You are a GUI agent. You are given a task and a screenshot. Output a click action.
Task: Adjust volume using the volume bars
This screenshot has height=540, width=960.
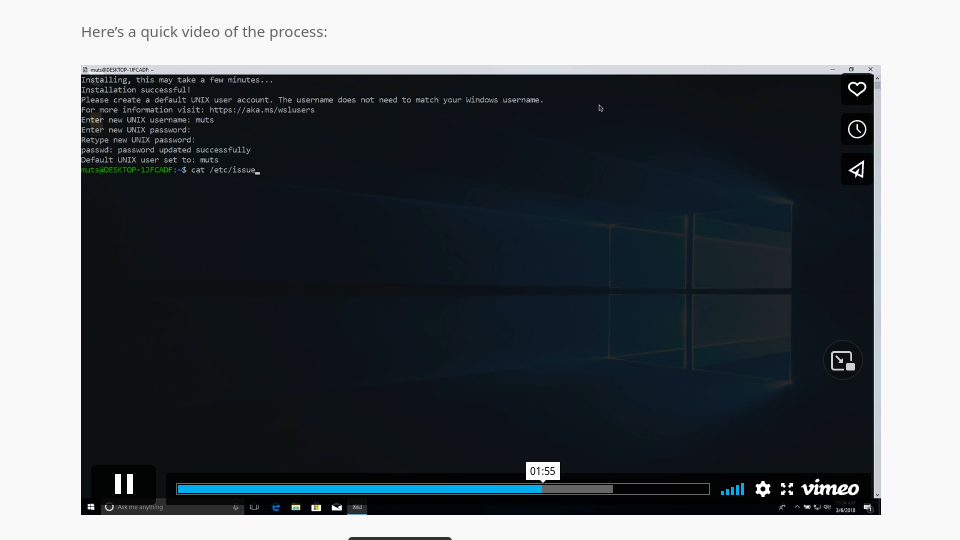point(733,489)
